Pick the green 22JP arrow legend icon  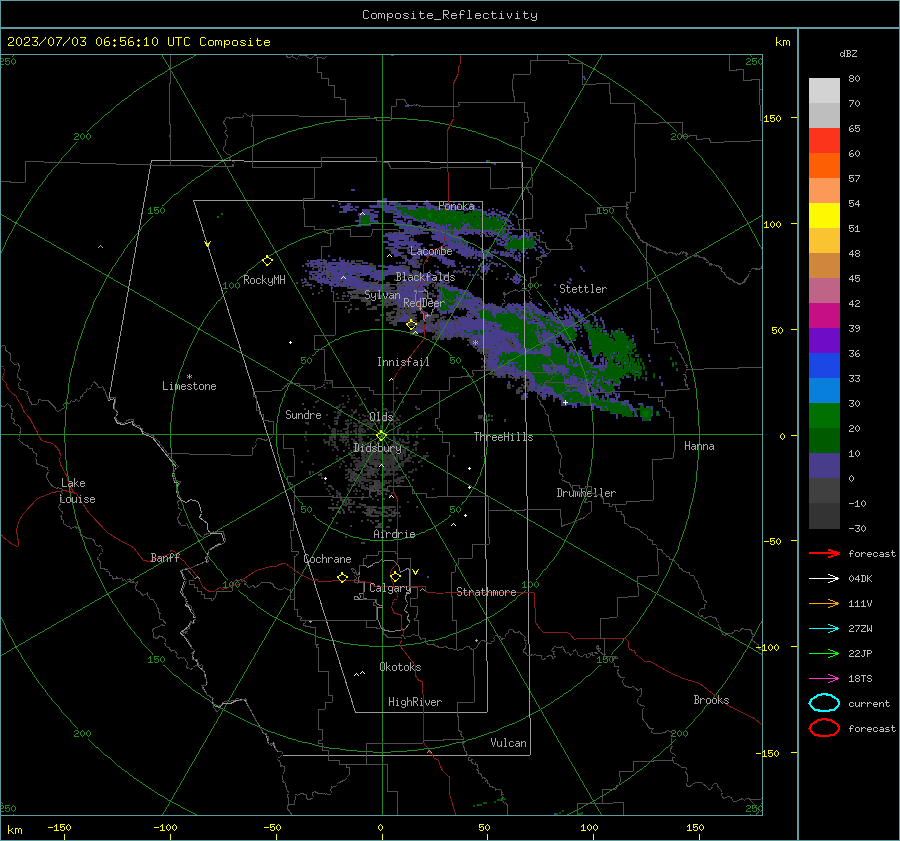824,653
